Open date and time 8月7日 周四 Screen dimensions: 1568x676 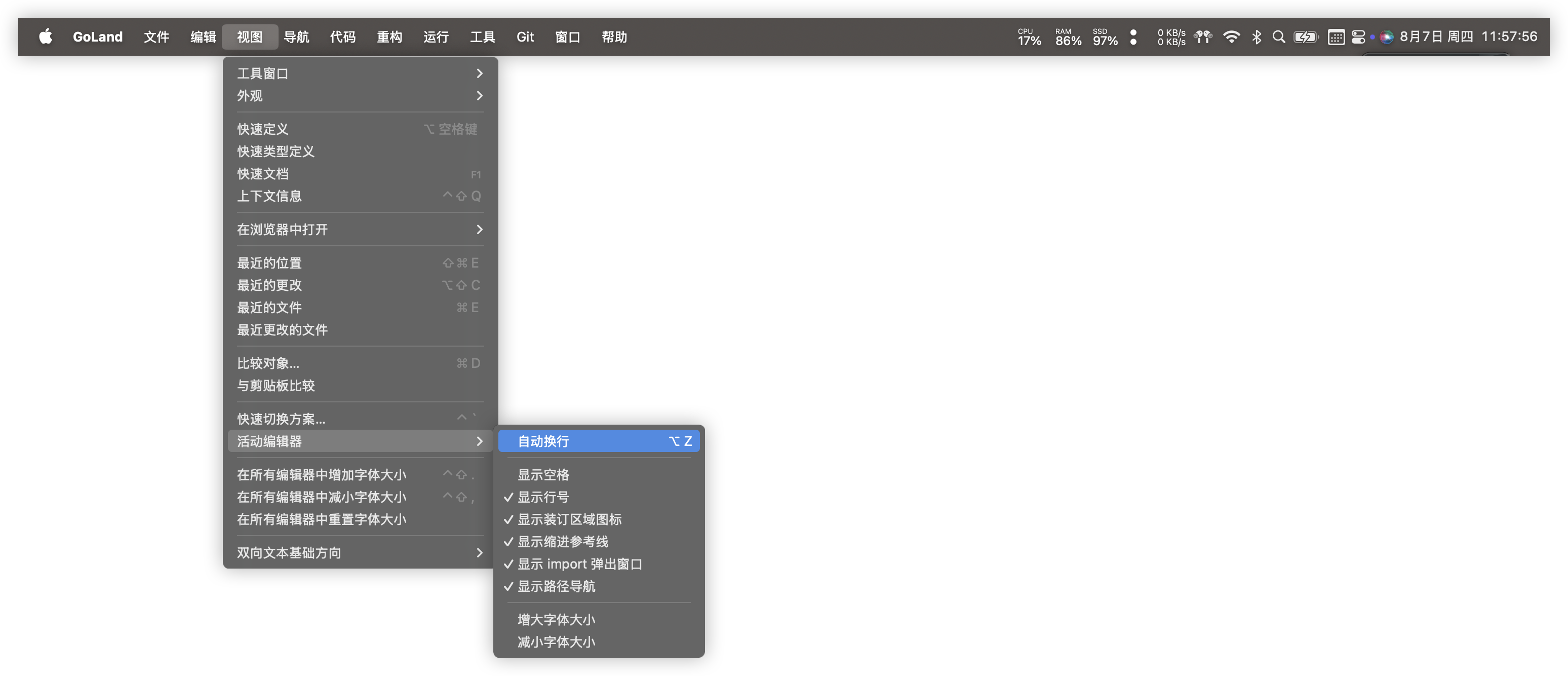[1436, 36]
